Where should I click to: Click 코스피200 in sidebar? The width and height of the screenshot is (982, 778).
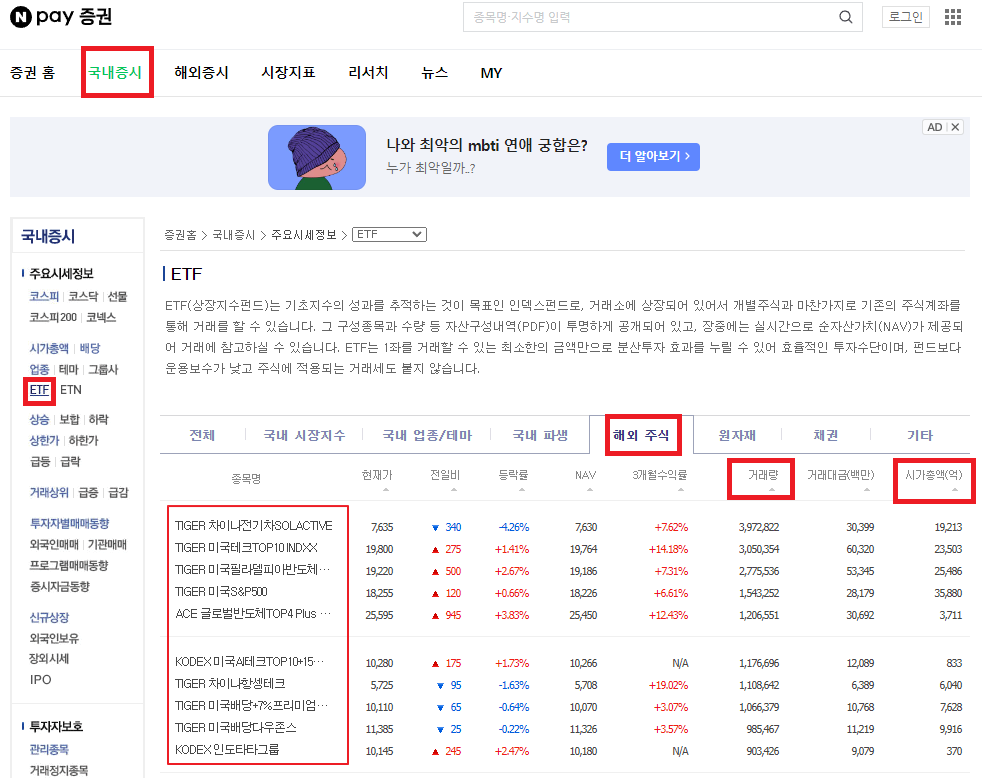[53, 317]
